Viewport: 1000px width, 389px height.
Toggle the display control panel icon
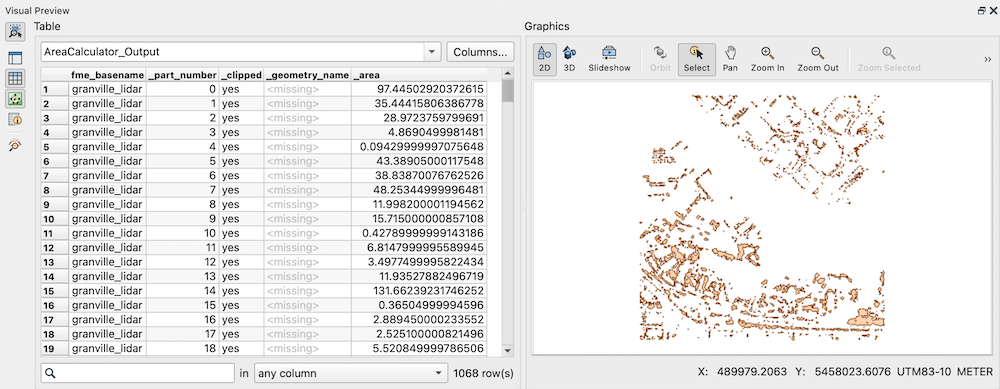pos(15,58)
